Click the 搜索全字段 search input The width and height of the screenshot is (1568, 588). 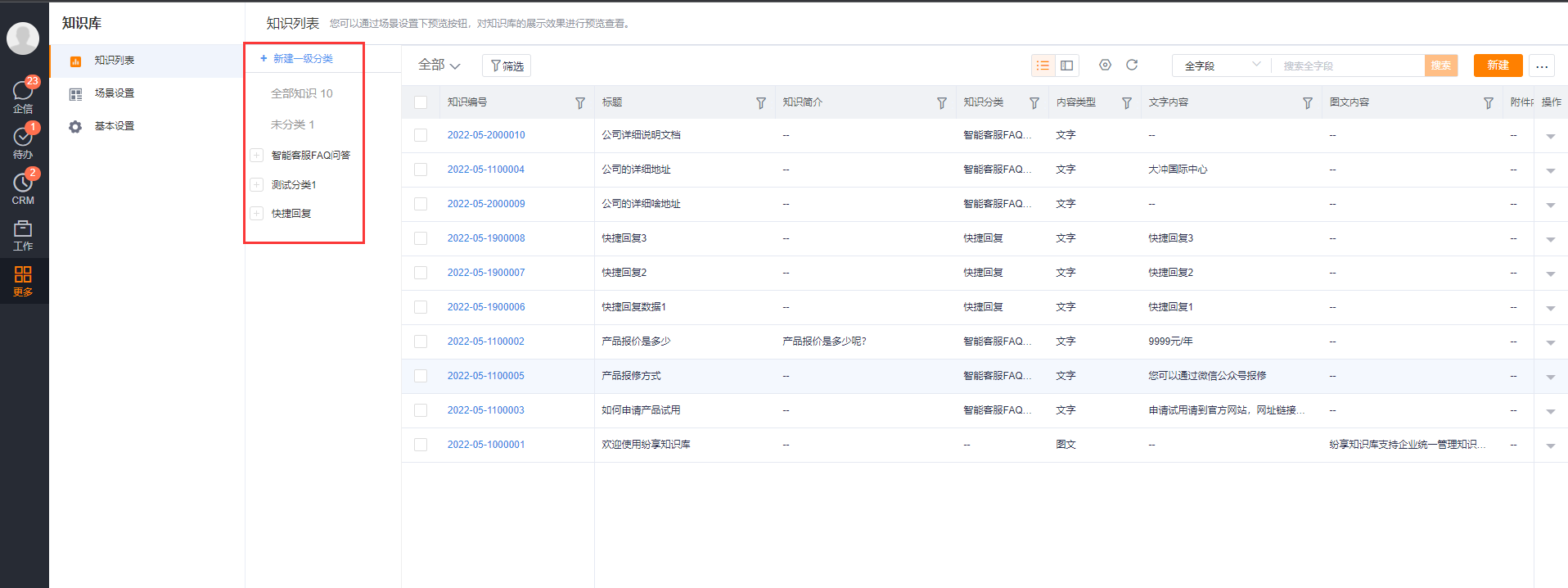pyautogui.click(x=1347, y=66)
